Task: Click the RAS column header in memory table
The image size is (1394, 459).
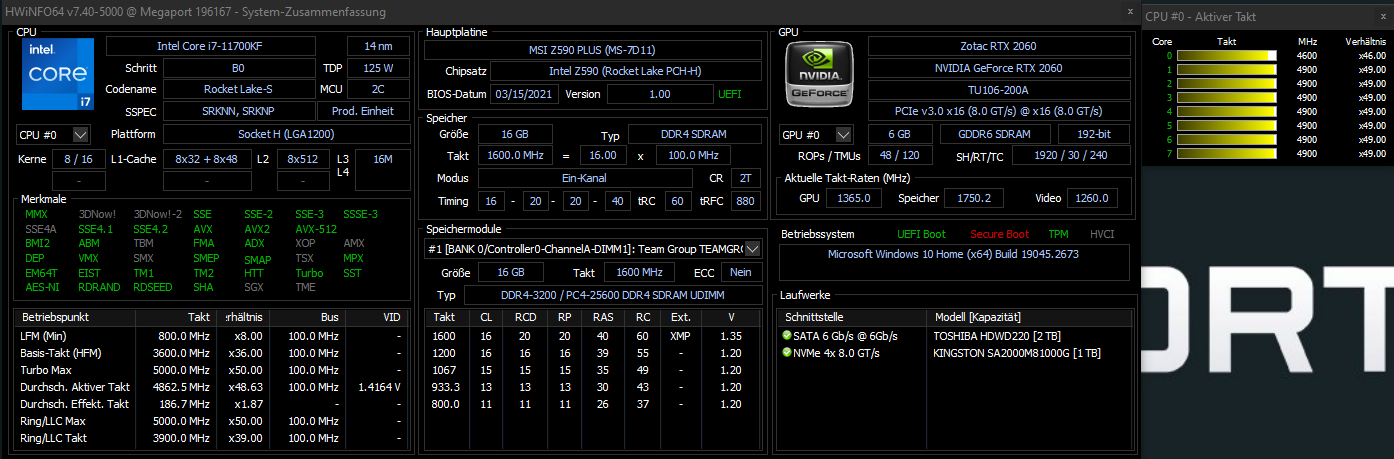Action: click(605, 317)
